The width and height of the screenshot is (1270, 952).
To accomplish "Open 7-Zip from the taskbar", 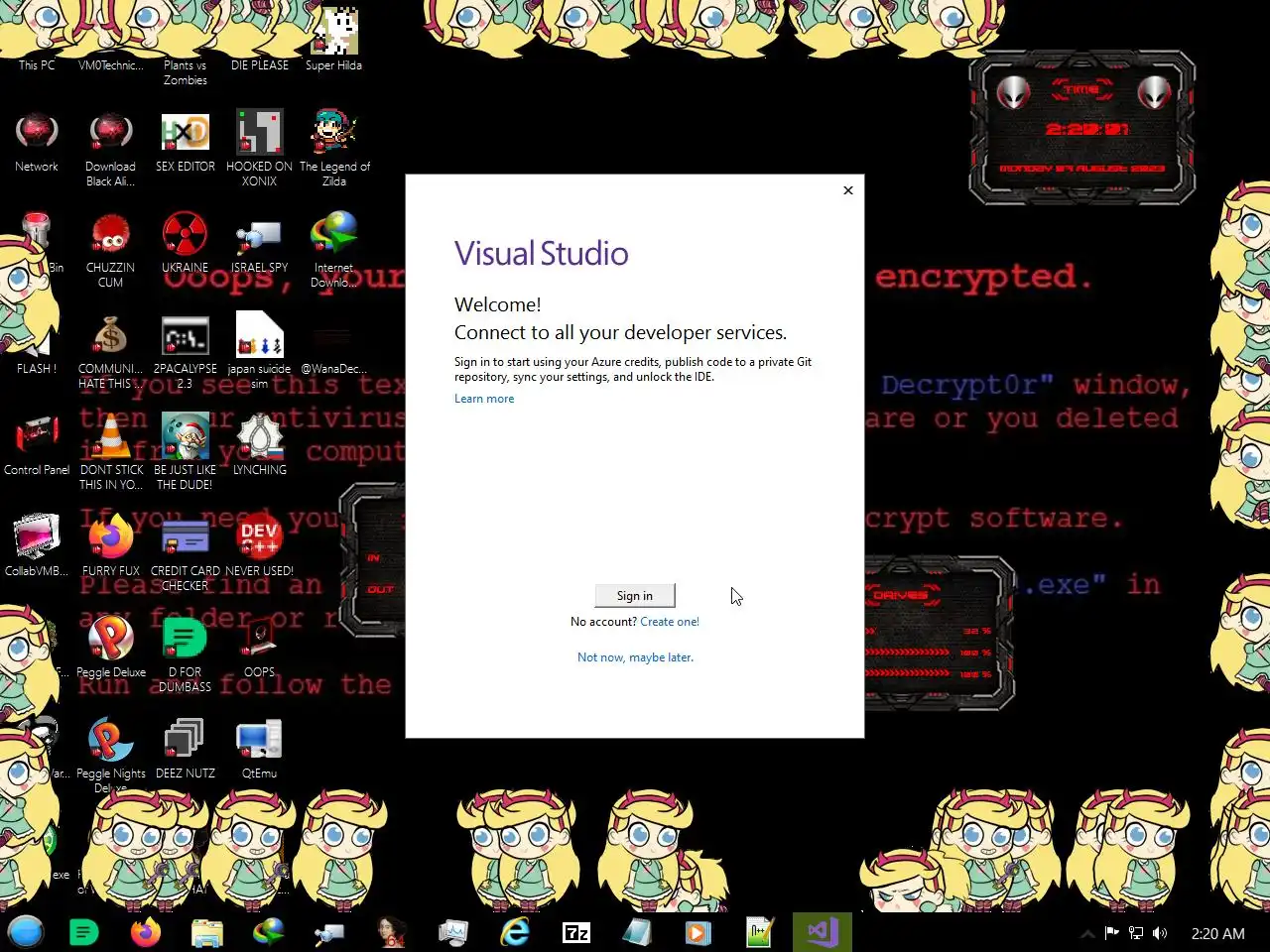I will pos(576,932).
